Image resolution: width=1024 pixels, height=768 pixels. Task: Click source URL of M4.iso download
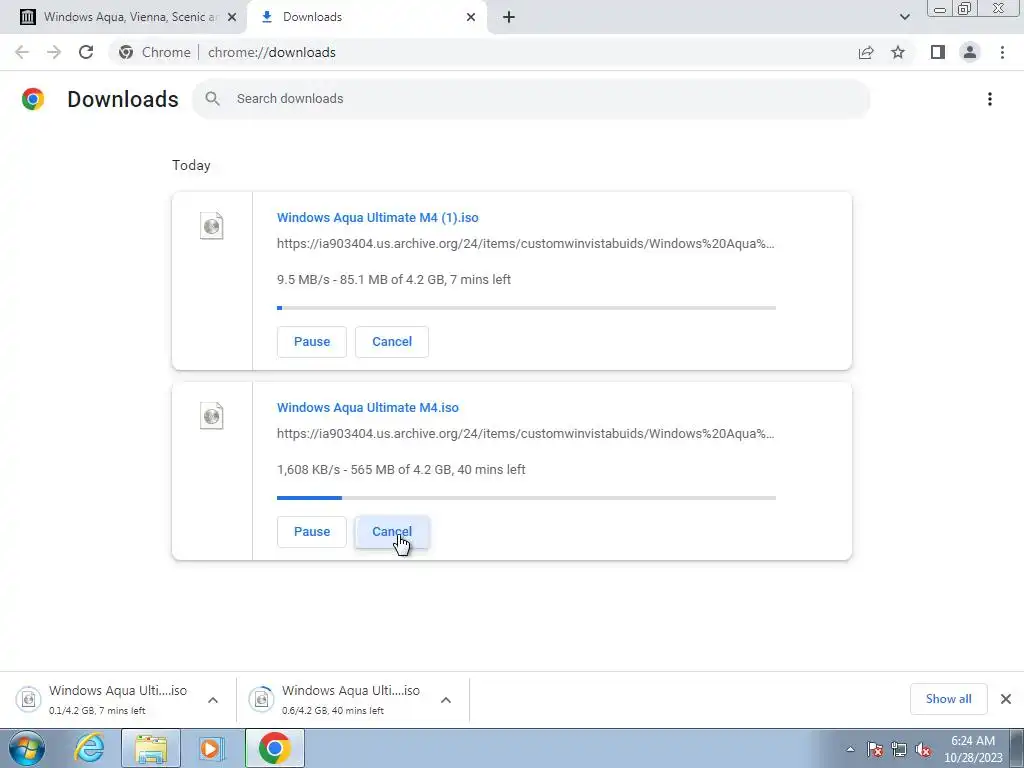pyautogui.click(x=526, y=434)
